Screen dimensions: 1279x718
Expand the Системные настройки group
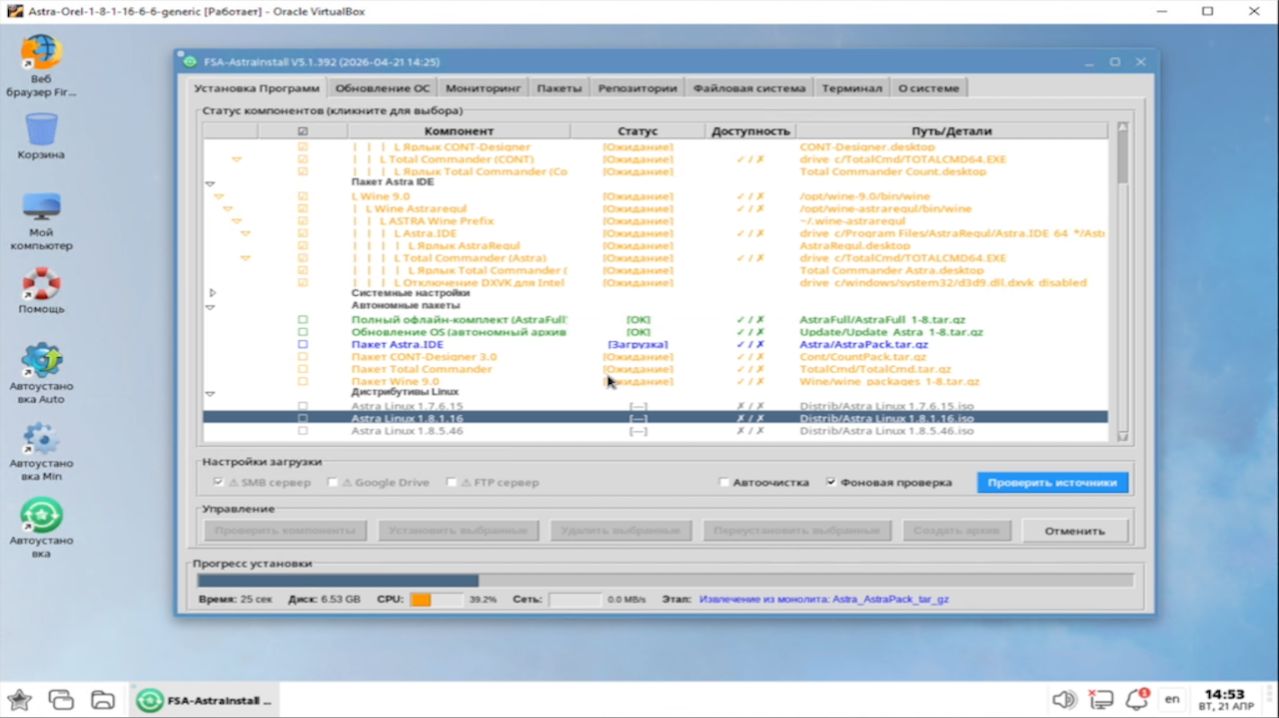click(x=212, y=293)
